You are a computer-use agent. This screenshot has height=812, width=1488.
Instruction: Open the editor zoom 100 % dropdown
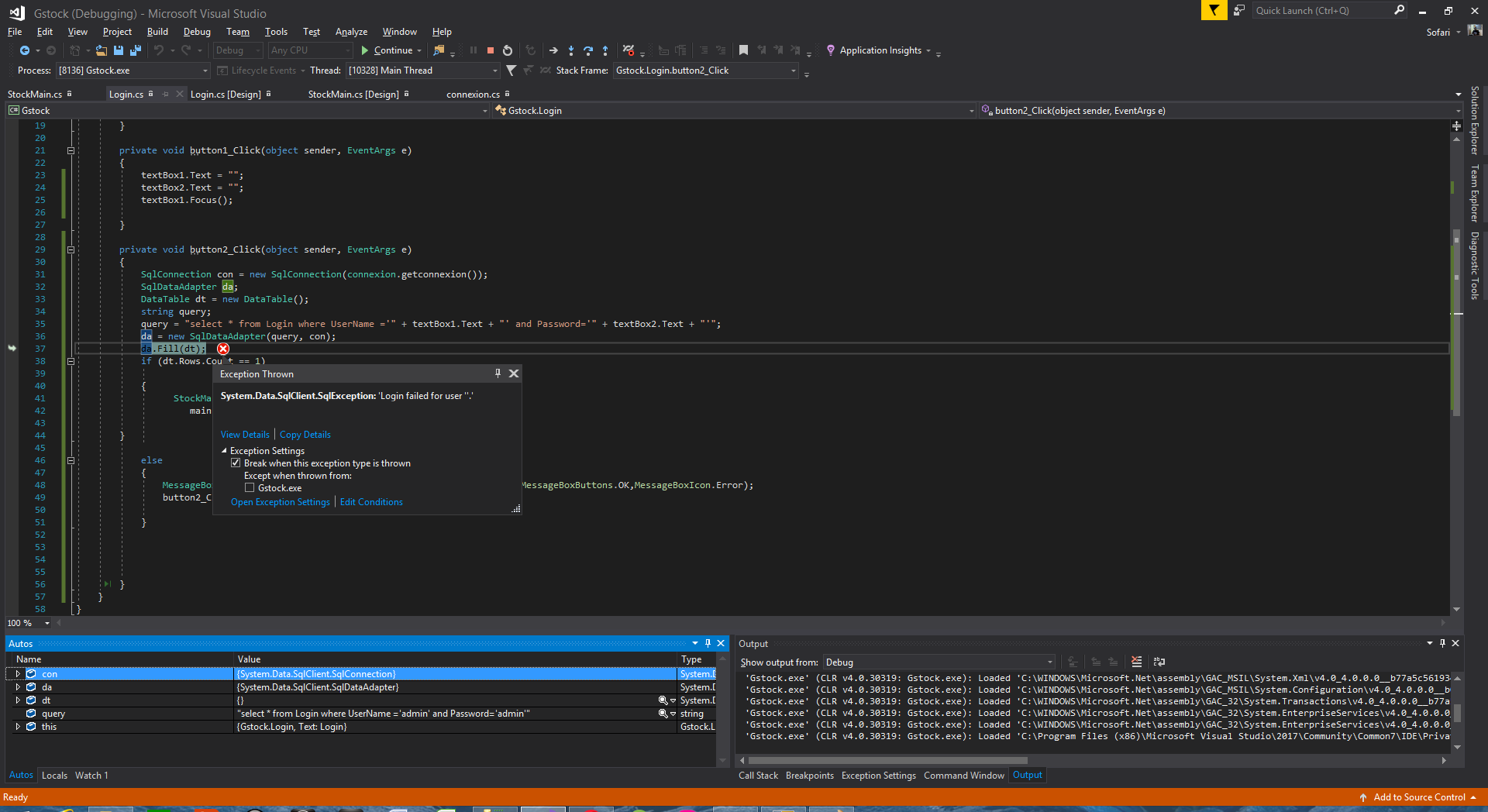[47, 623]
